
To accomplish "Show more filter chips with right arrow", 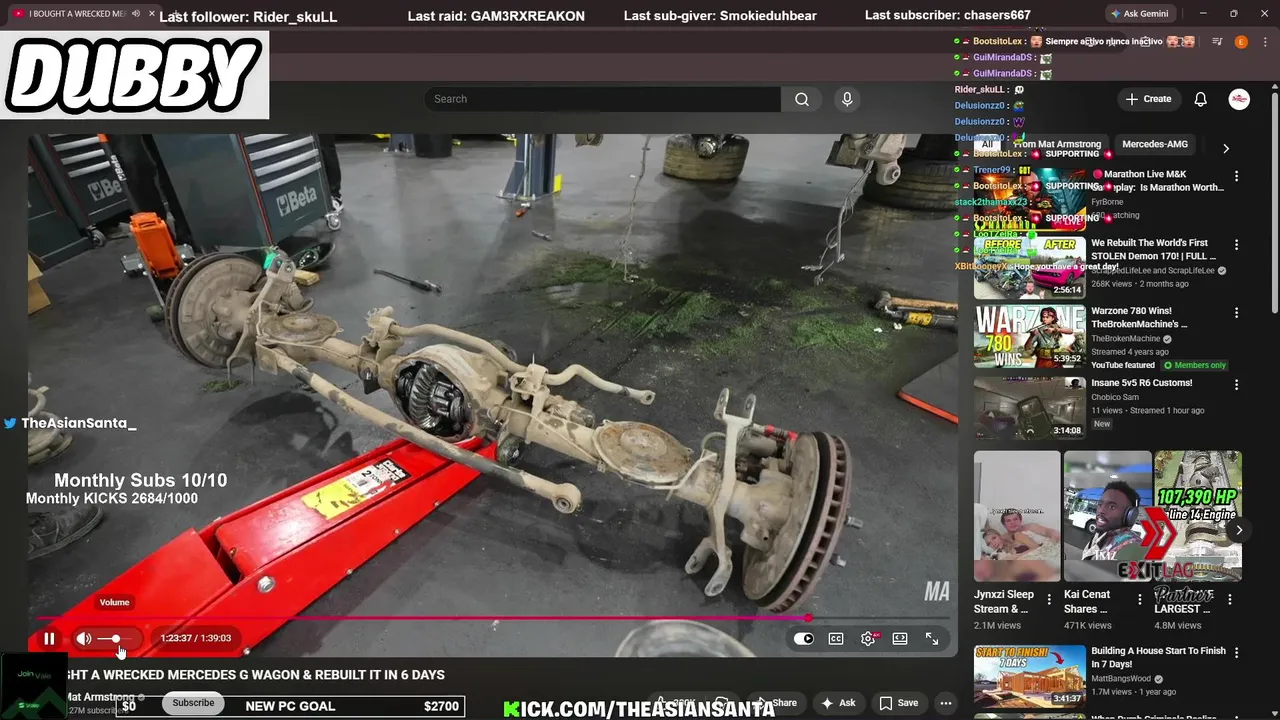I will coord(1226,148).
